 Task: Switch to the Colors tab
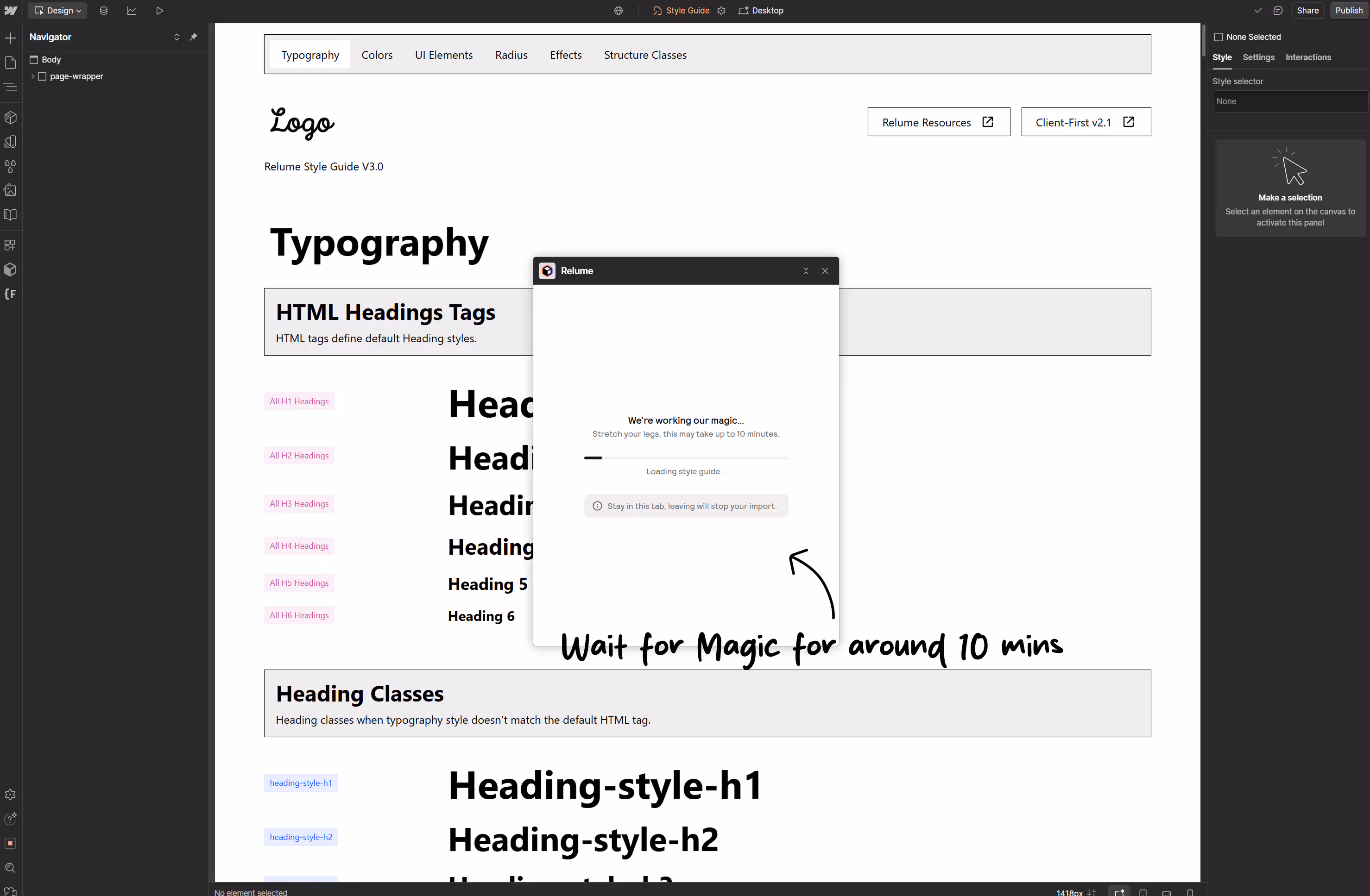pyautogui.click(x=377, y=55)
